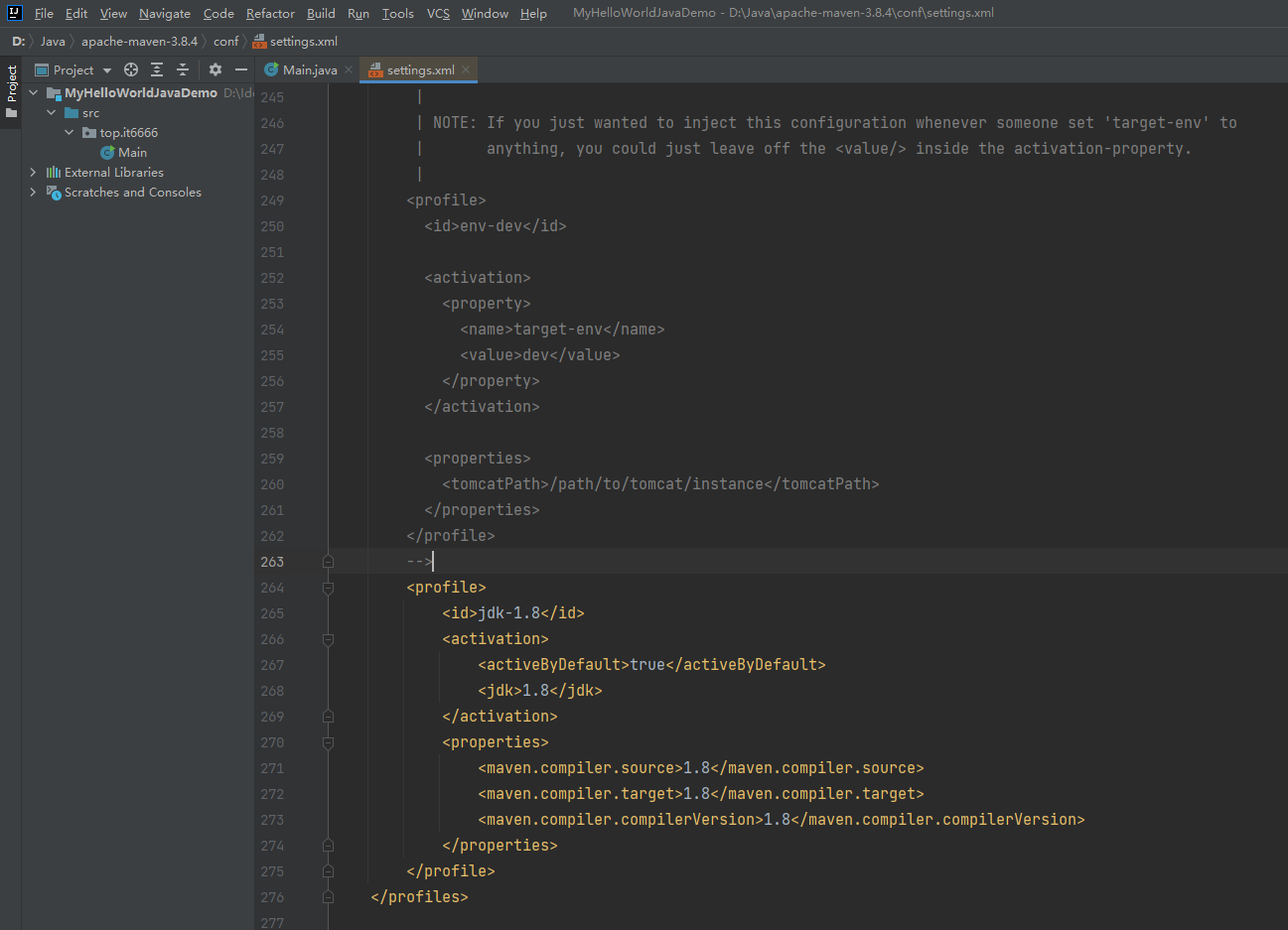Open the Refactor menu

click(x=270, y=13)
